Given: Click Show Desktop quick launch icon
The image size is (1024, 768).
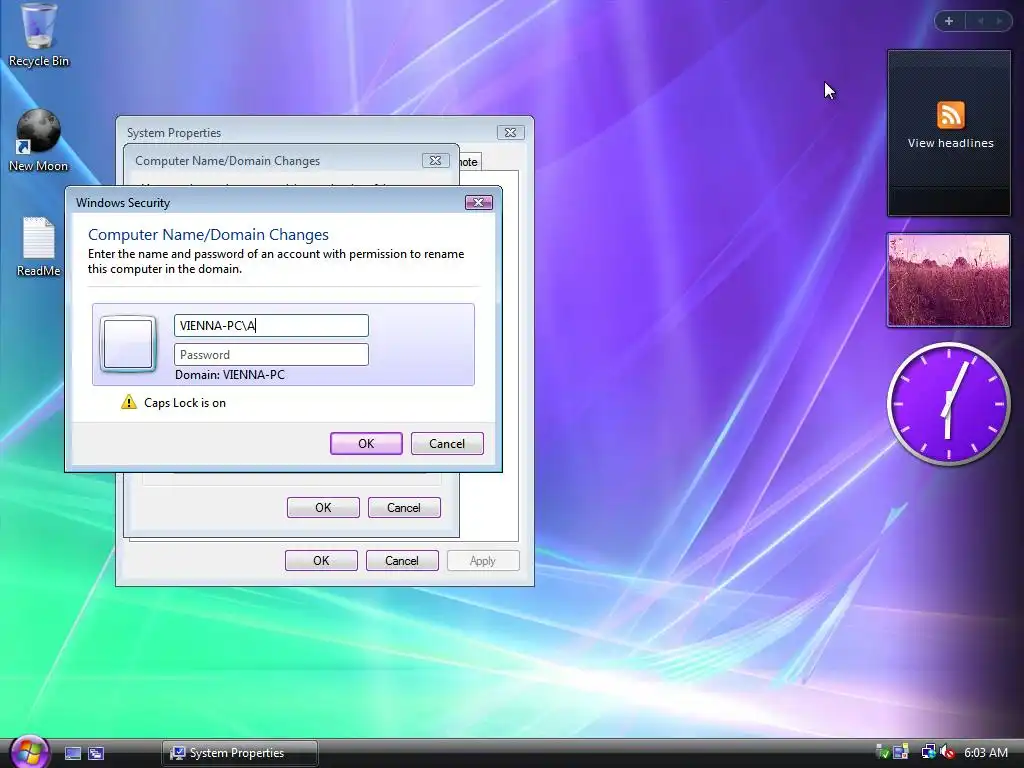Looking at the screenshot, I should pyautogui.click(x=73, y=754).
